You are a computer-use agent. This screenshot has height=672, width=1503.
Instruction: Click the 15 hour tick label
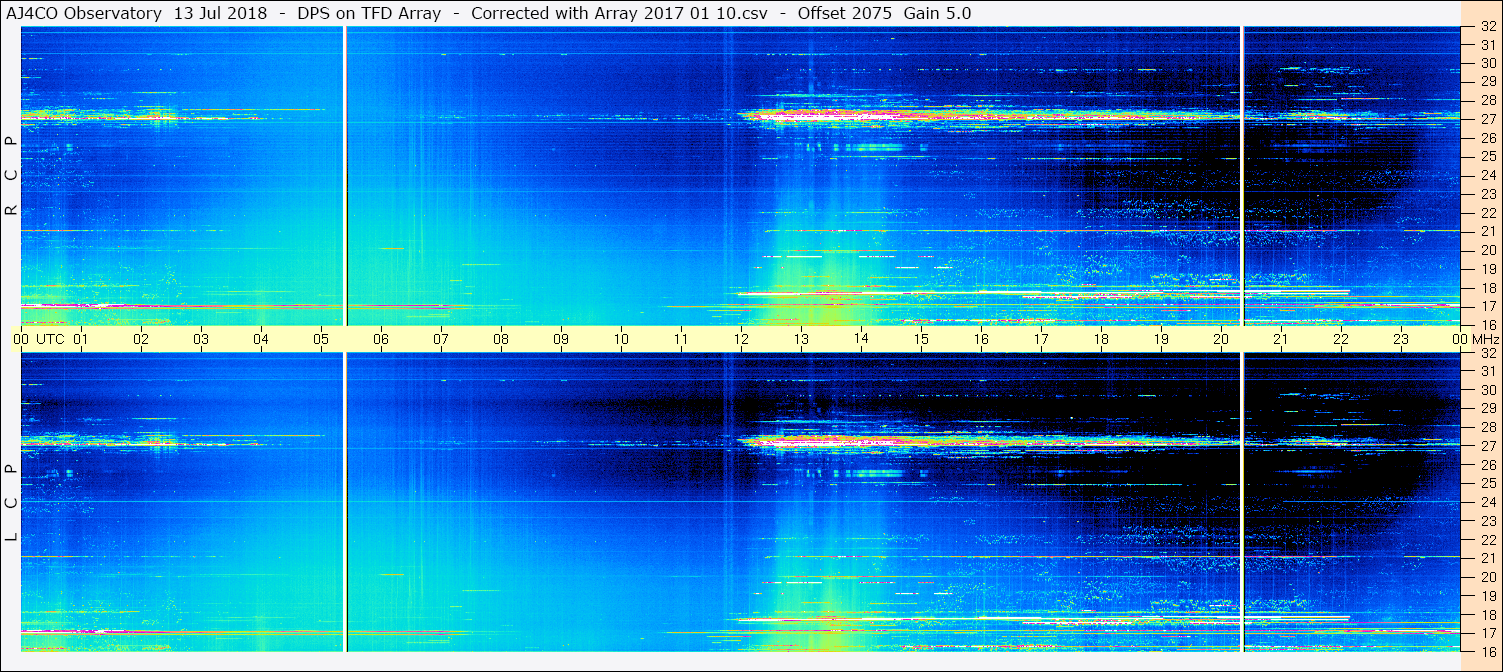[921, 339]
